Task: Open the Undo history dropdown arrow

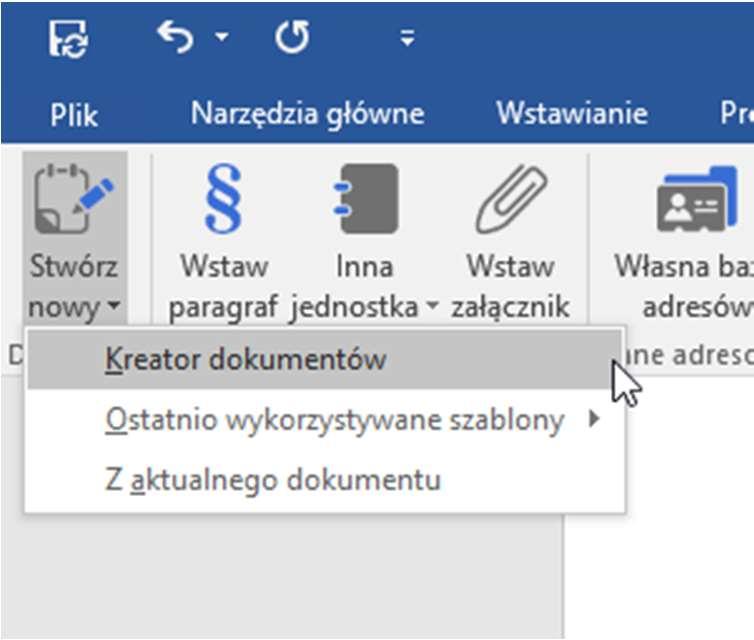Action: 221,37
